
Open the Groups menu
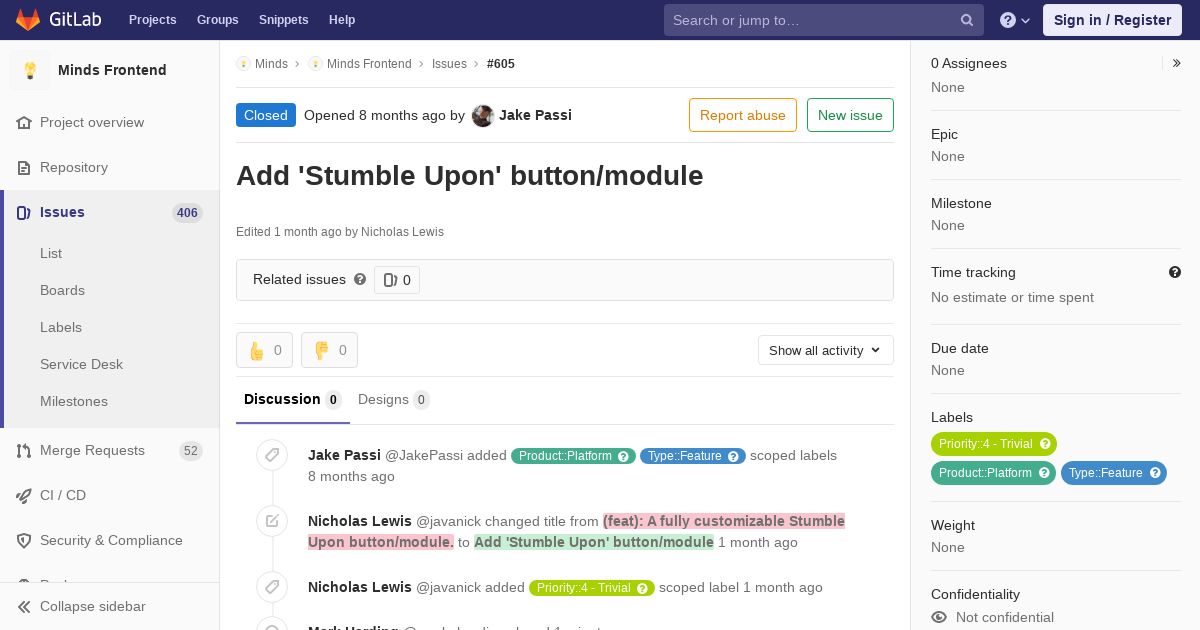coord(218,20)
